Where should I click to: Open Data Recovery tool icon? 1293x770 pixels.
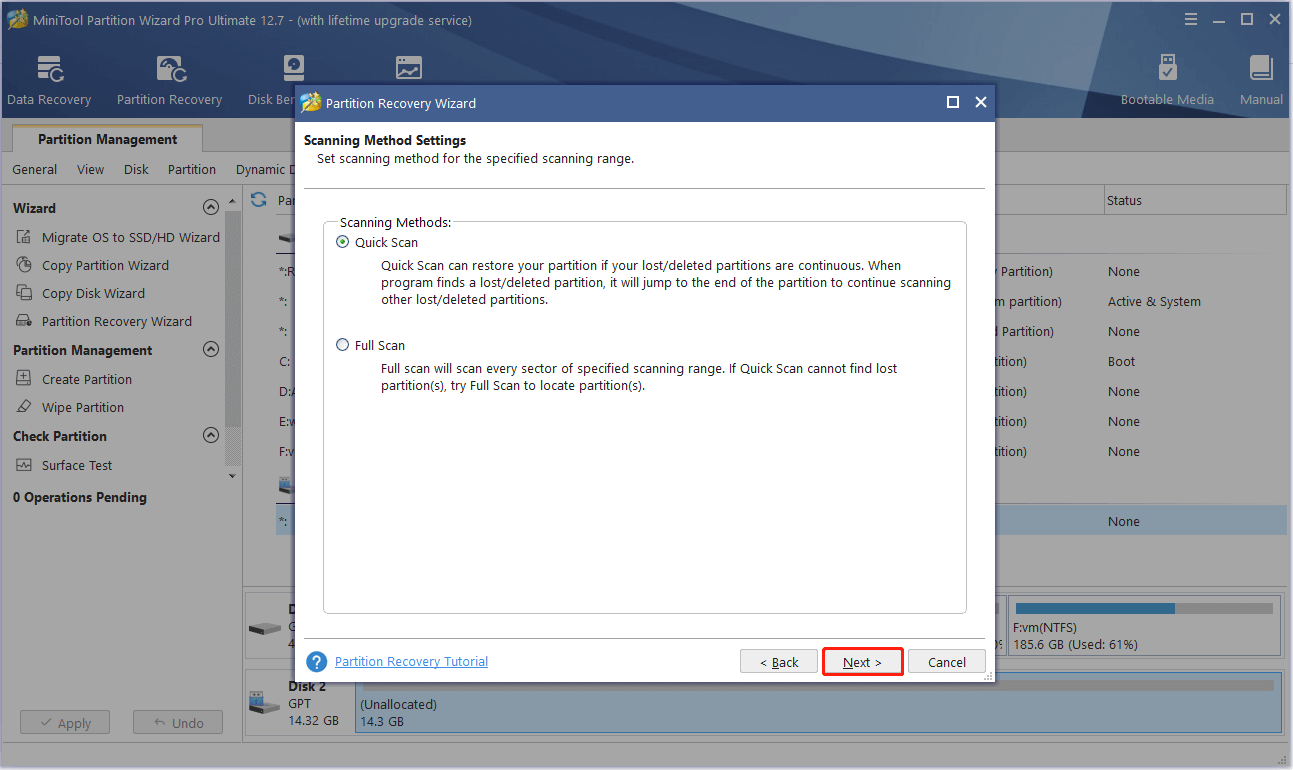point(49,69)
